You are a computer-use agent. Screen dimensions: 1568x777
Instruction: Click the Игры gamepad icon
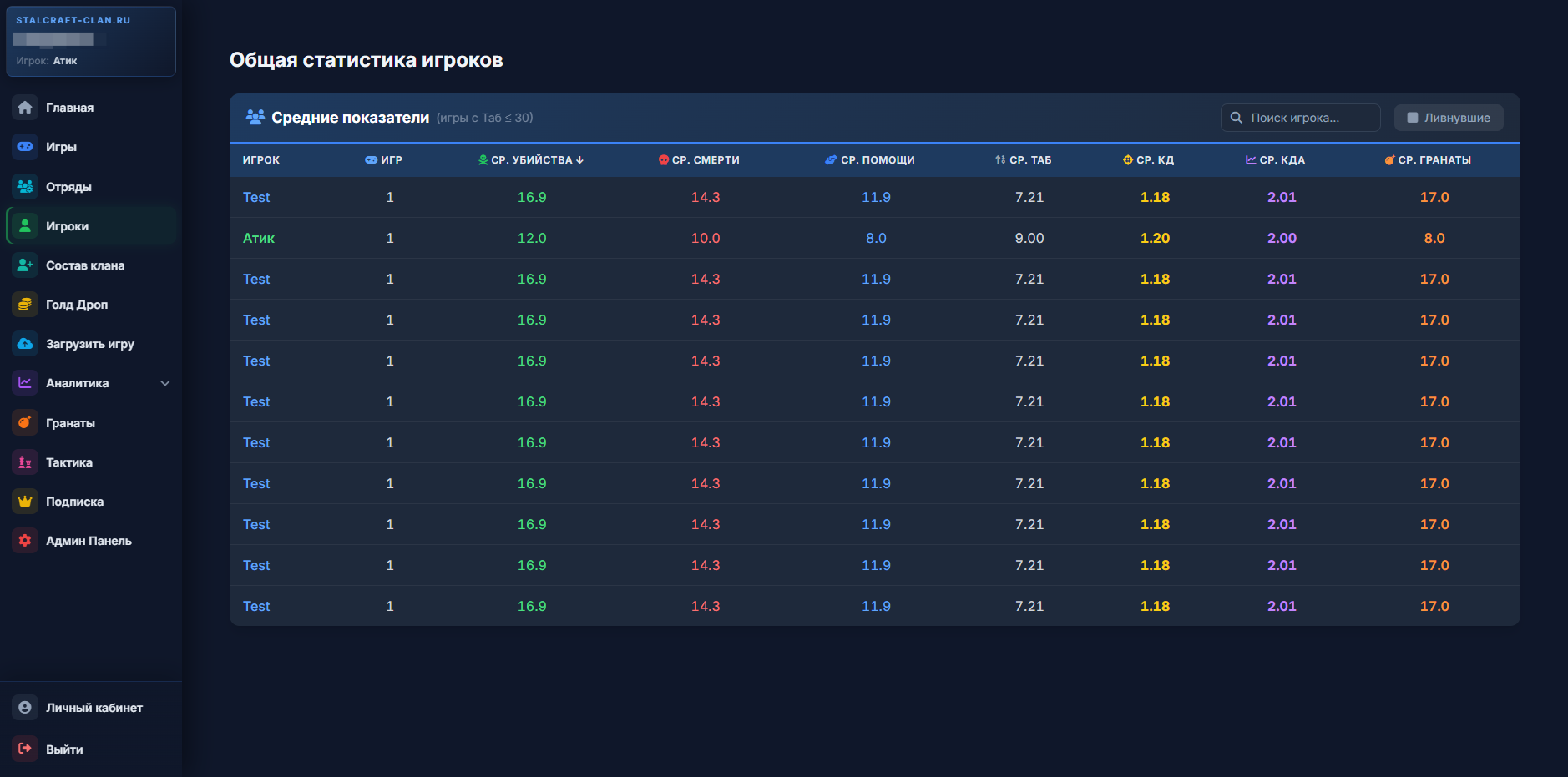coord(25,147)
